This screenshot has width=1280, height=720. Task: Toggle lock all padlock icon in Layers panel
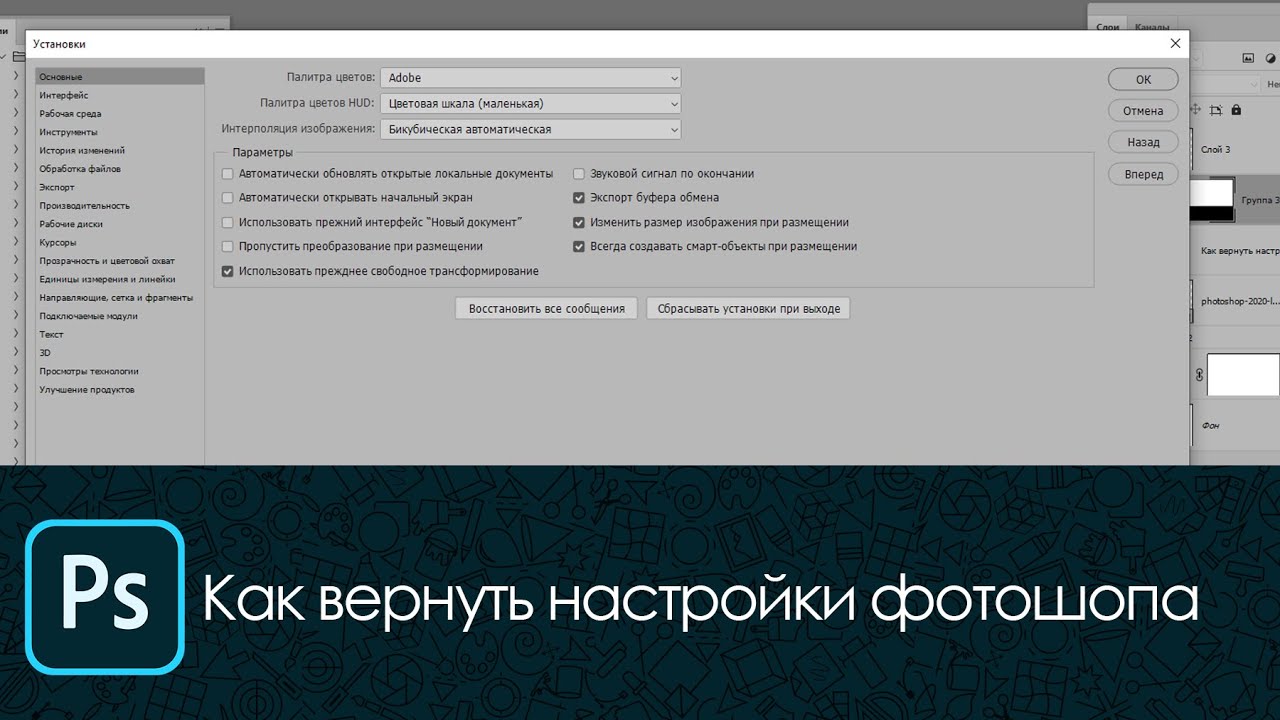pos(1236,109)
